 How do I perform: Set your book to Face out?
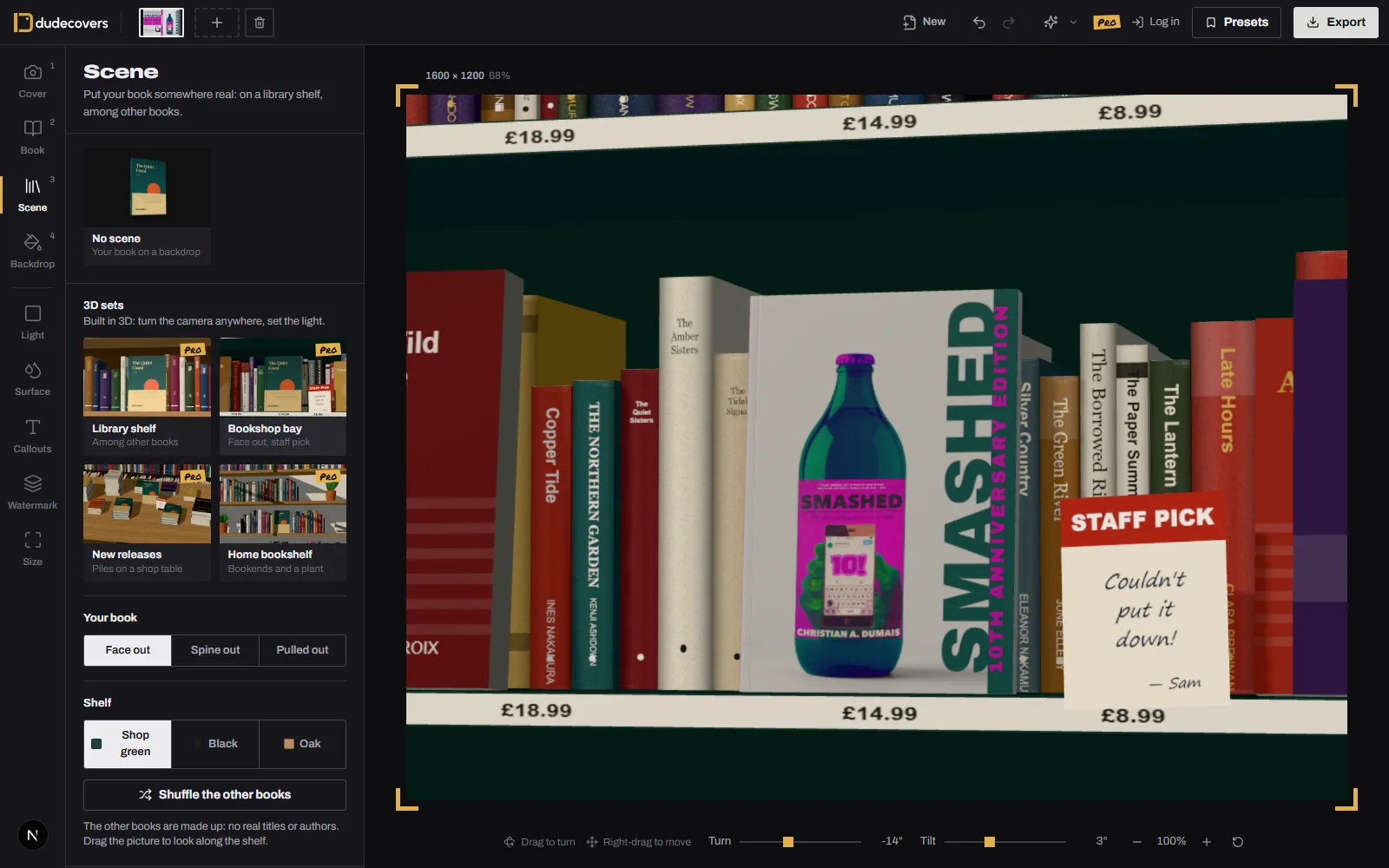128,650
